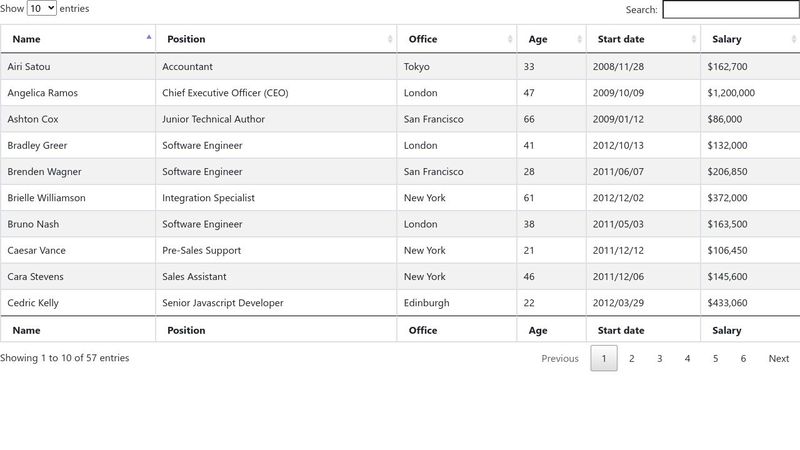Click the Salary column sort icon
800x450 pixels.
click(793, 39)
